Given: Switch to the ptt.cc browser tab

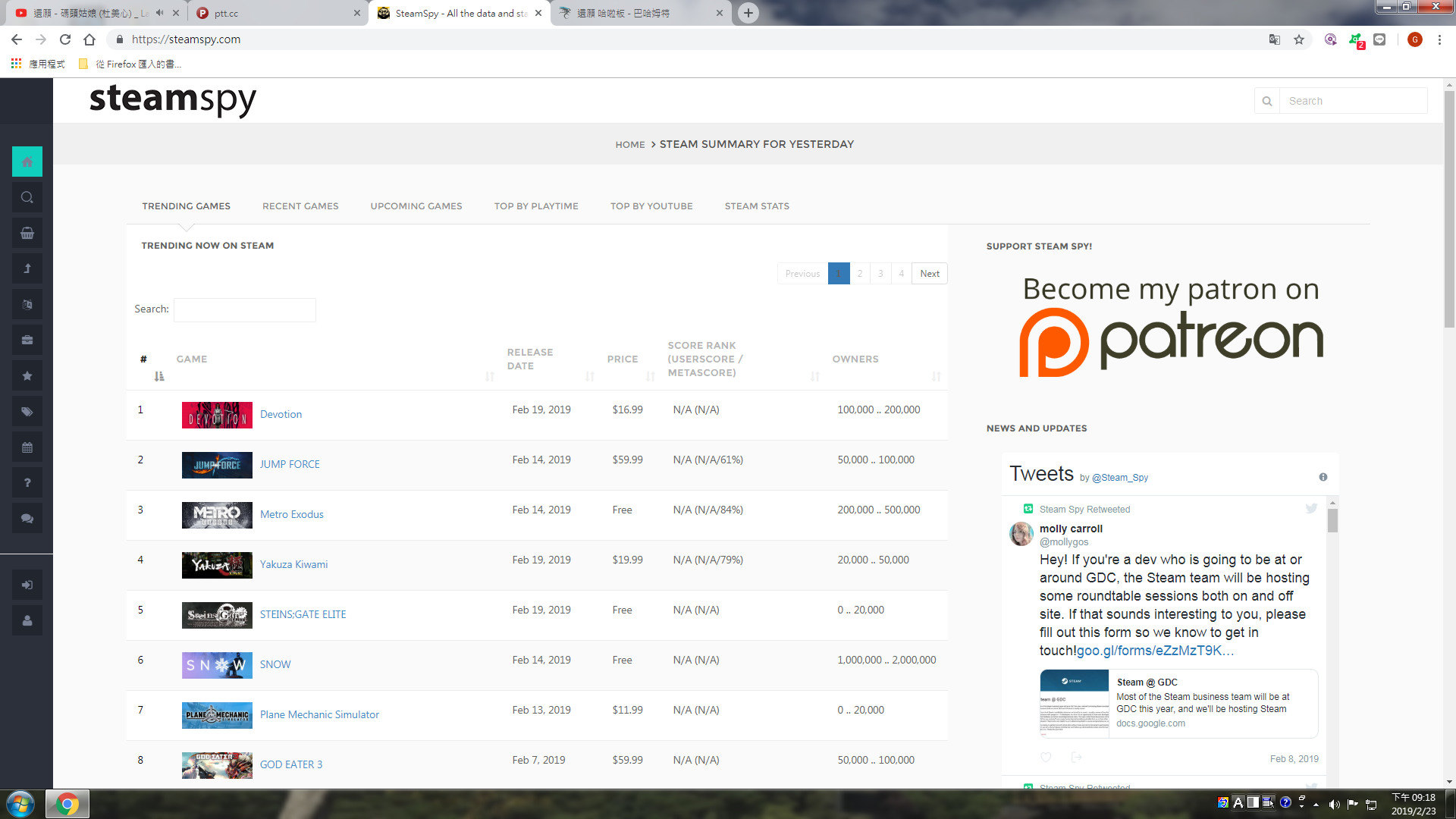Looking at the screenshot, I should point(278,13).
